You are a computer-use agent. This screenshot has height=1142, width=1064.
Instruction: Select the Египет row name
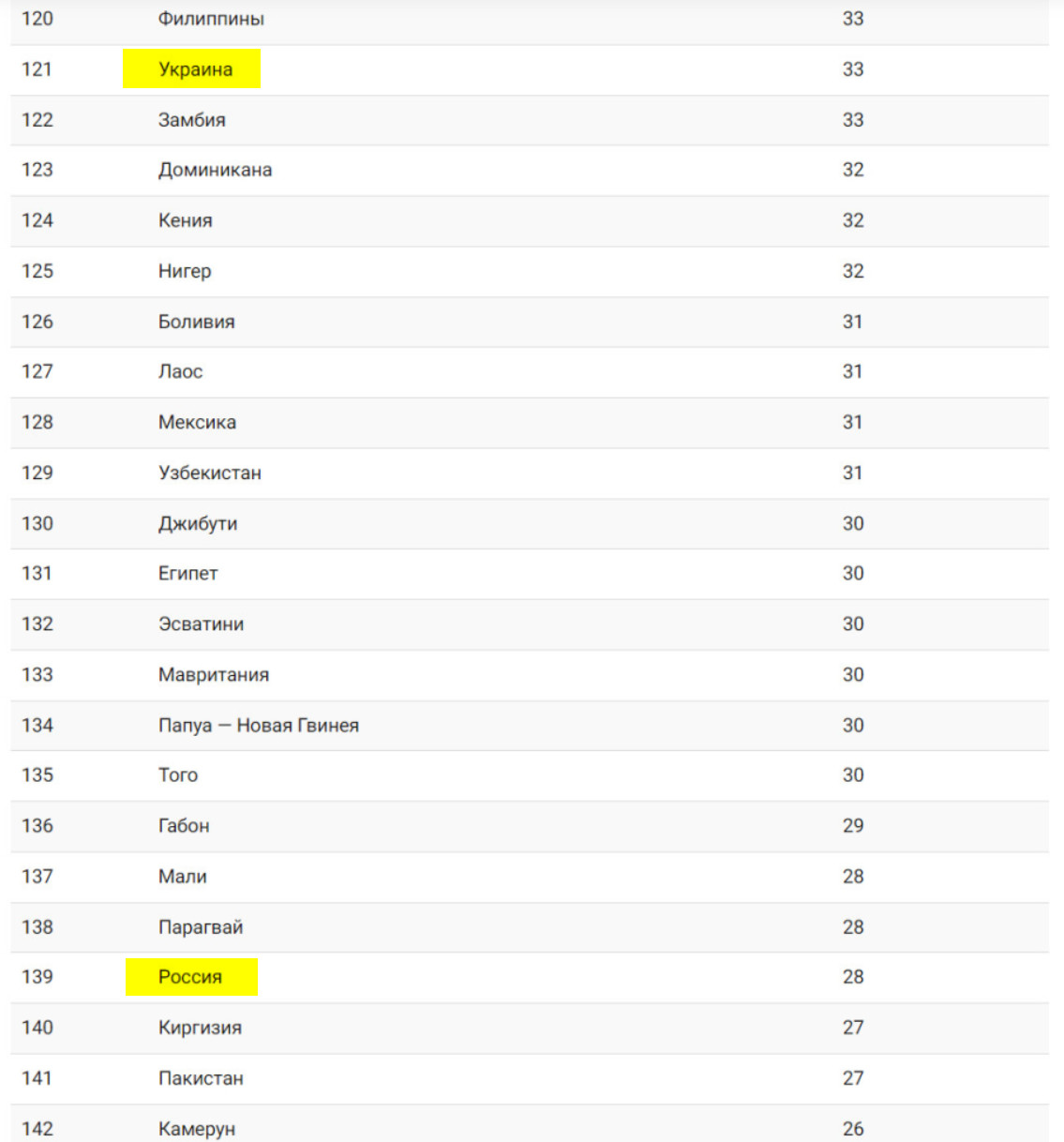(187, 573)
